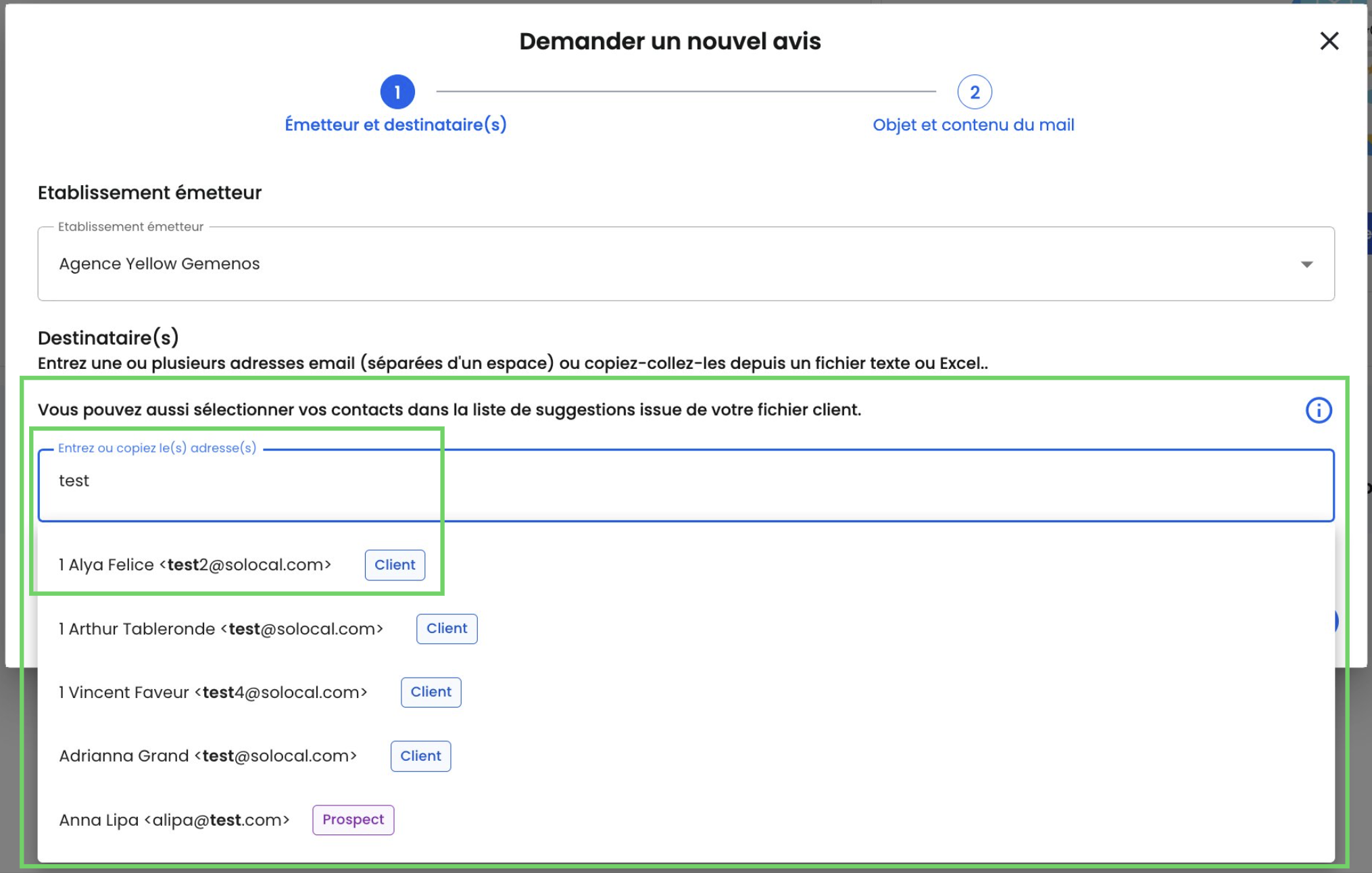Click Client tag next to Arthur Tableronde

click(447, 628)
